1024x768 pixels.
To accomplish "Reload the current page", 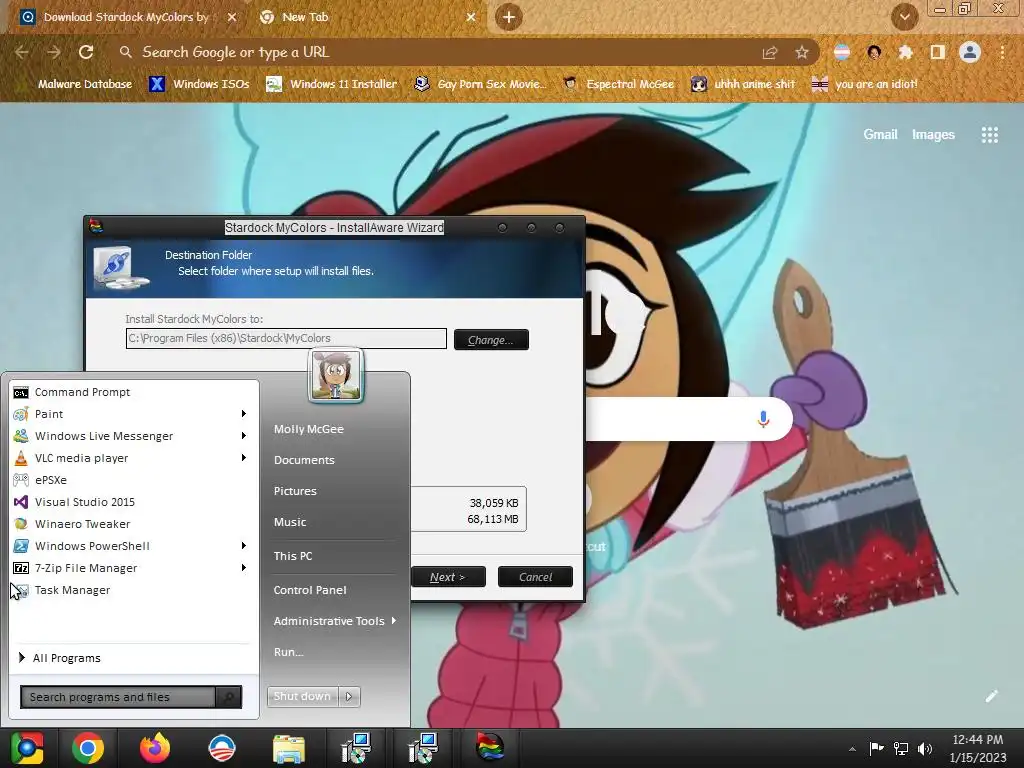I will coord(86,52).
